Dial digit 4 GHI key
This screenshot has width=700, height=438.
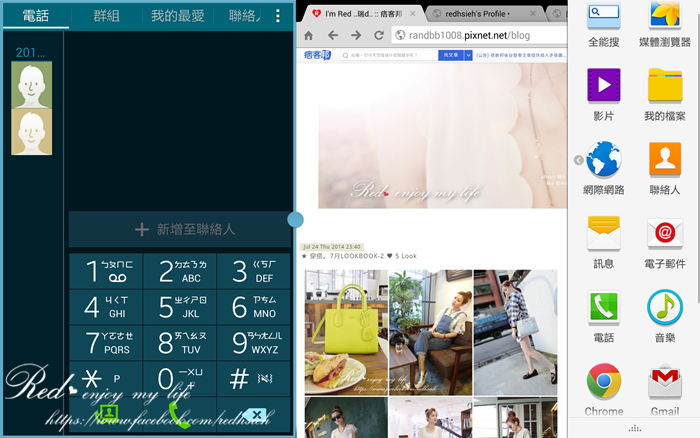pyautogui.click(x=106, y=307)
